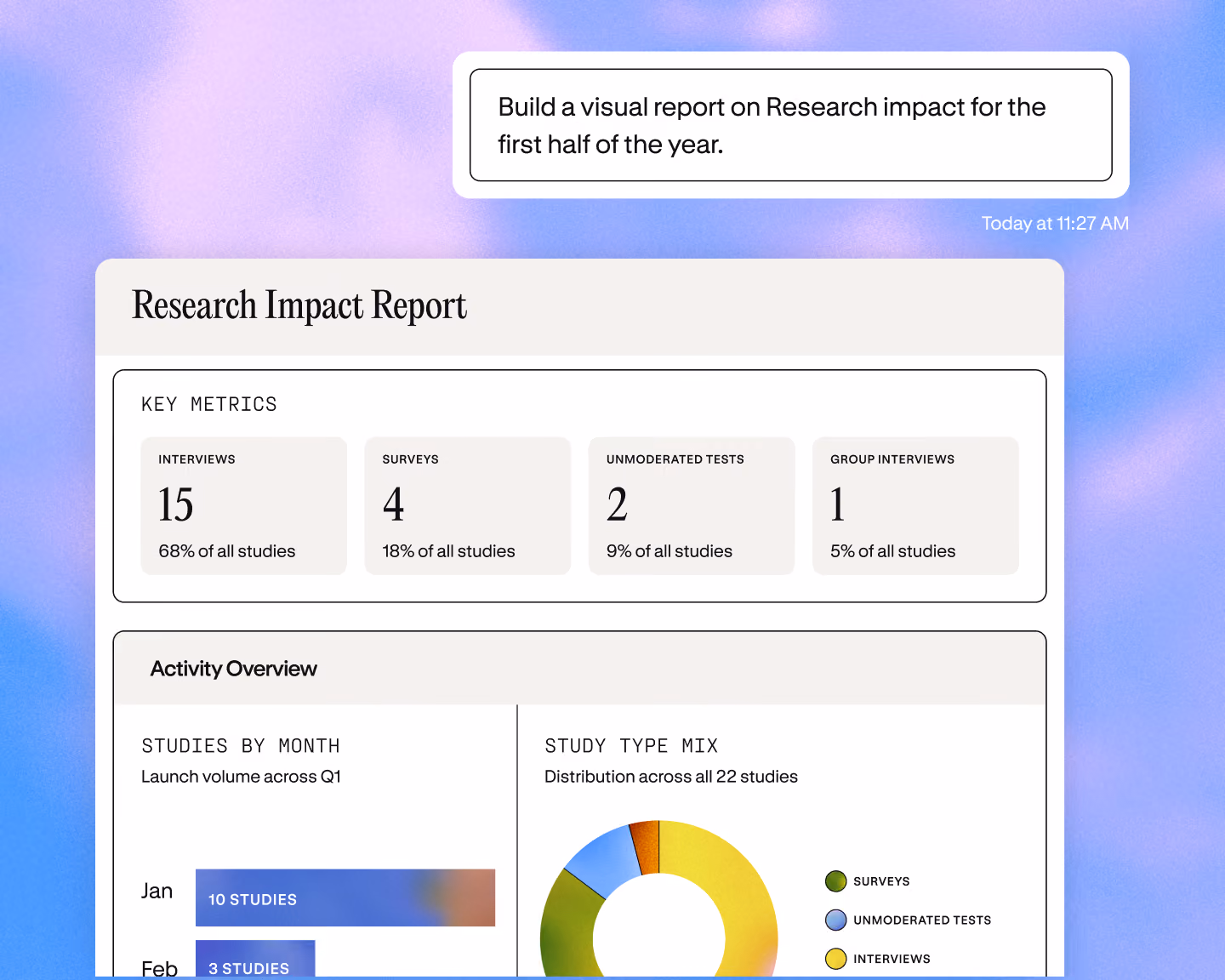1225x980 pixels.
Task: Click the 'SURVEYS' legend label
Action: click(881, 881)
